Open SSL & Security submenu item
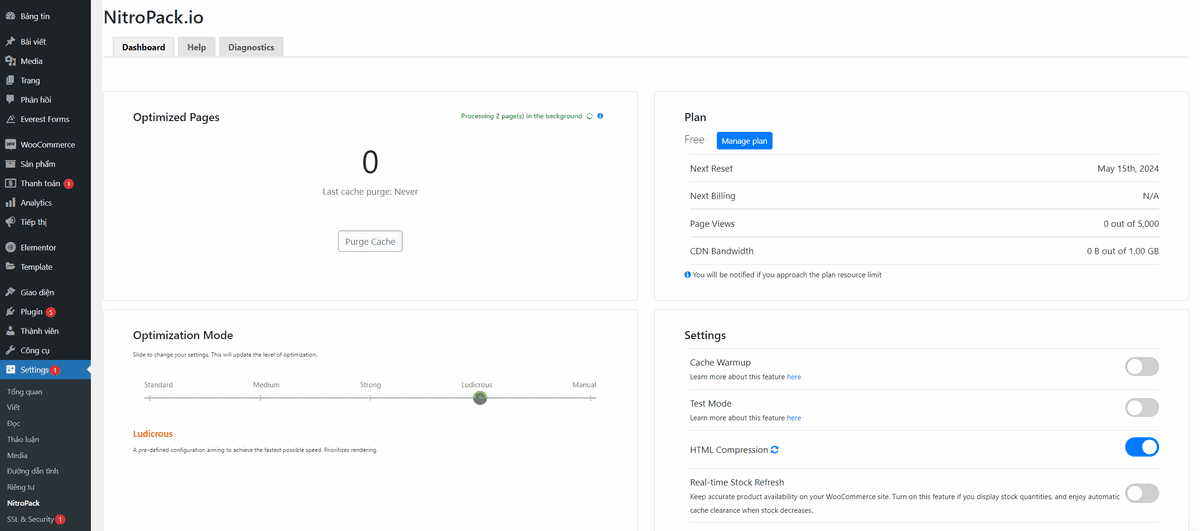The image size is (1200, 531). pyautogui.click(x=31, y=519)
